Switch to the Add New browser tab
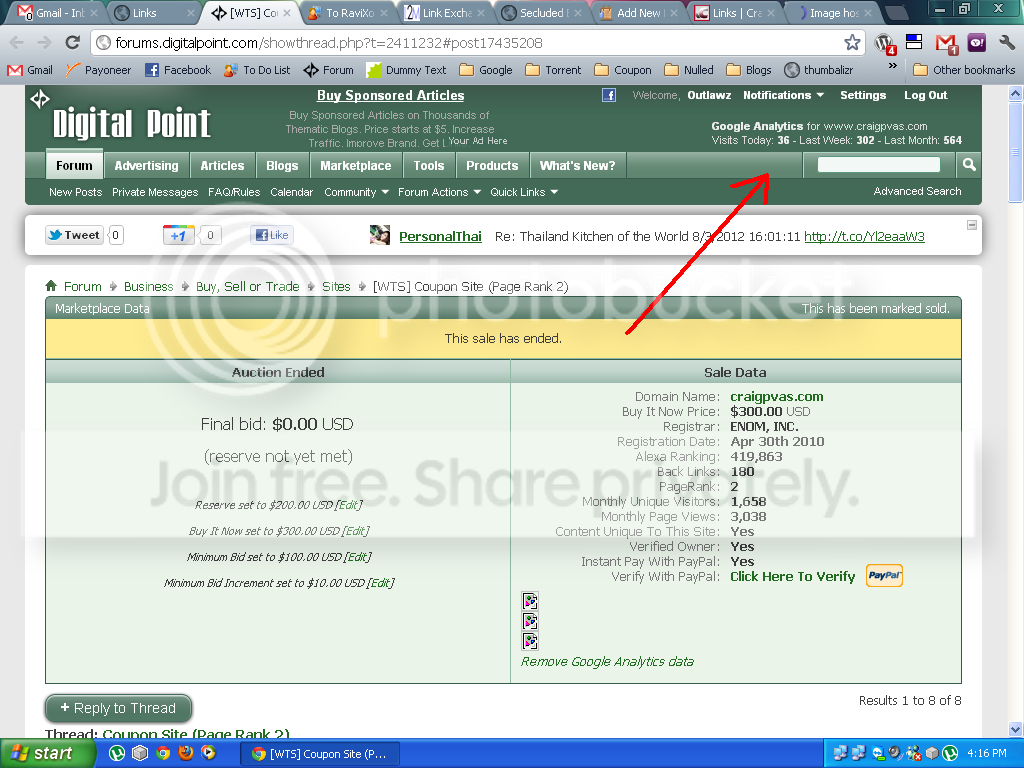This screenshot has width=1024, height=768. 640,13
